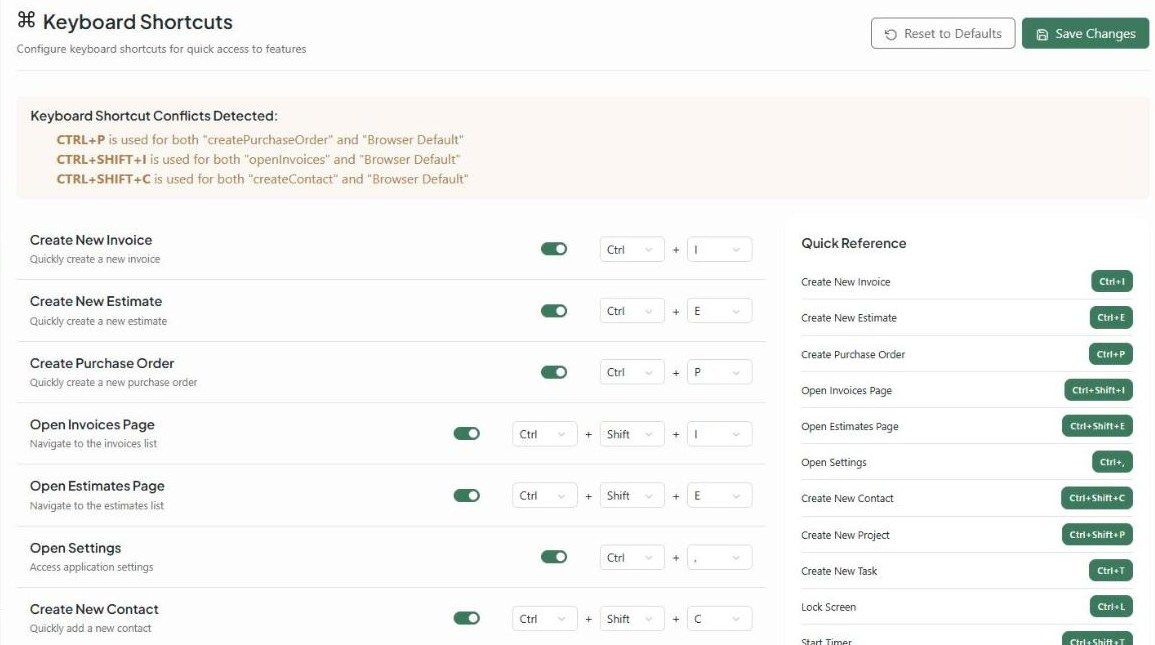Toggle the Create New Contact shortcut
Screen dimensions: 1155x645
[466, 618]
